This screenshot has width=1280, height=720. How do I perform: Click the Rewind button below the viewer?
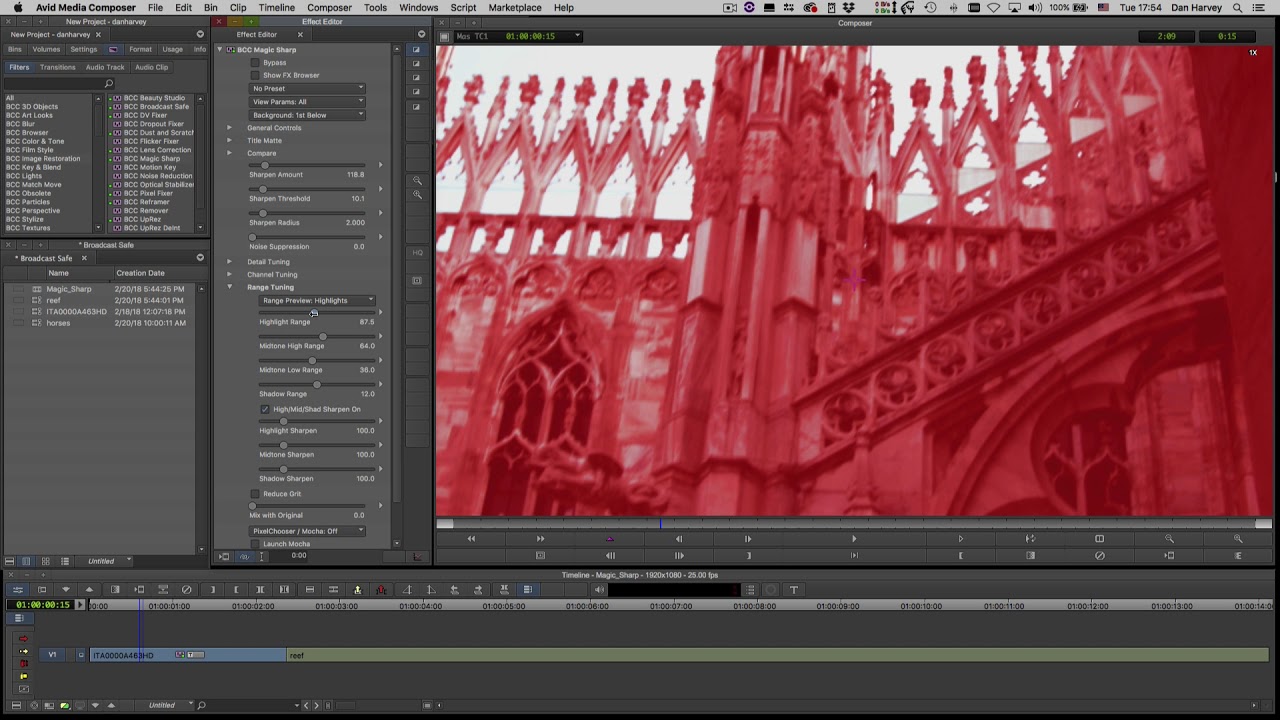471,539
